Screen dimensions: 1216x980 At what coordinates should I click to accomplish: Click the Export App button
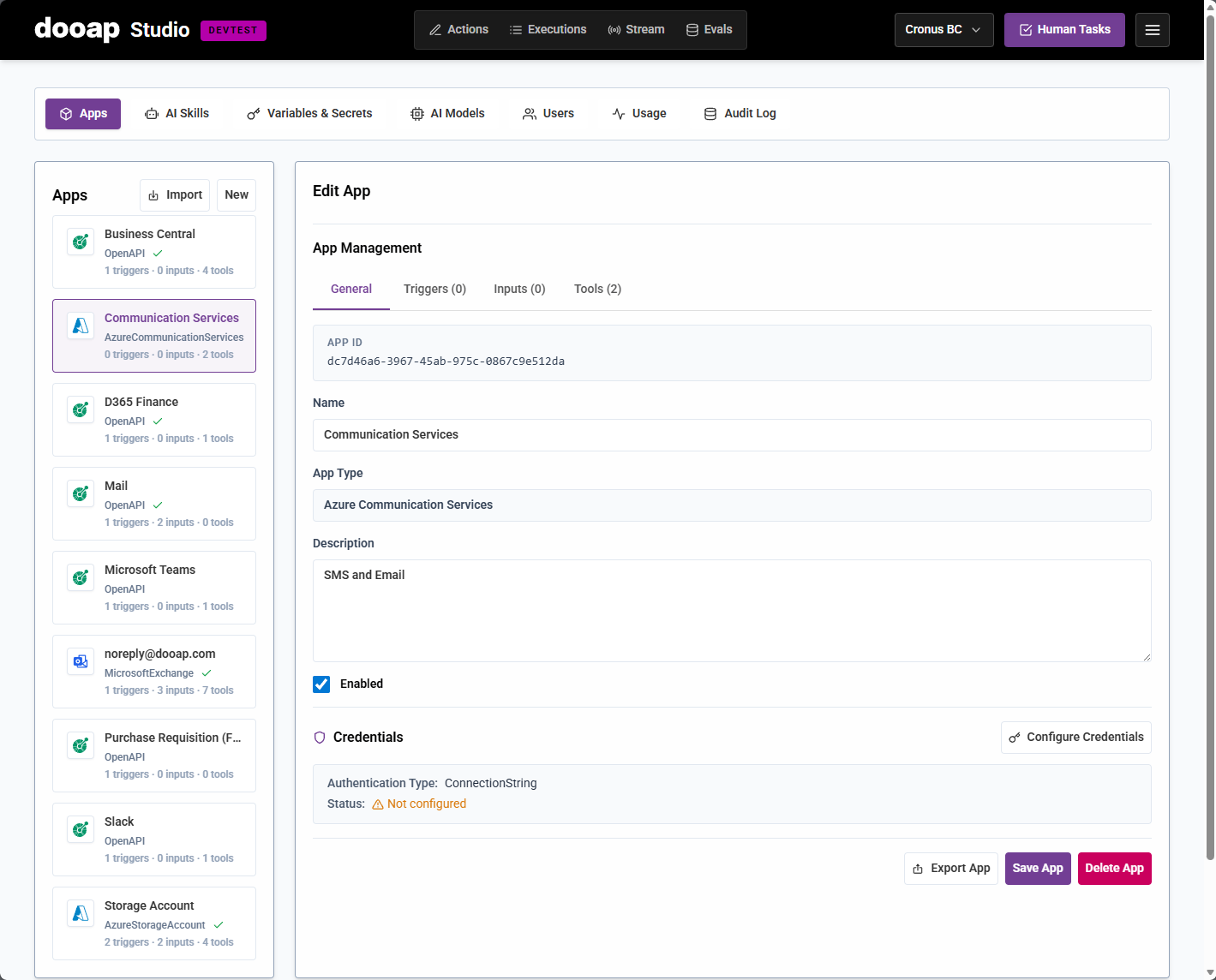951,869
